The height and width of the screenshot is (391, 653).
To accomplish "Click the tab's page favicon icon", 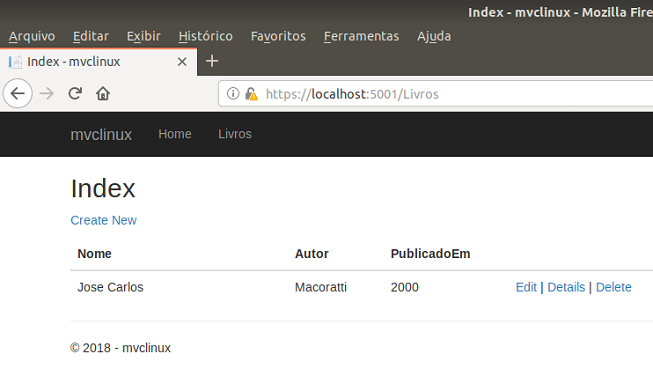I will click(x=15, y=62).
